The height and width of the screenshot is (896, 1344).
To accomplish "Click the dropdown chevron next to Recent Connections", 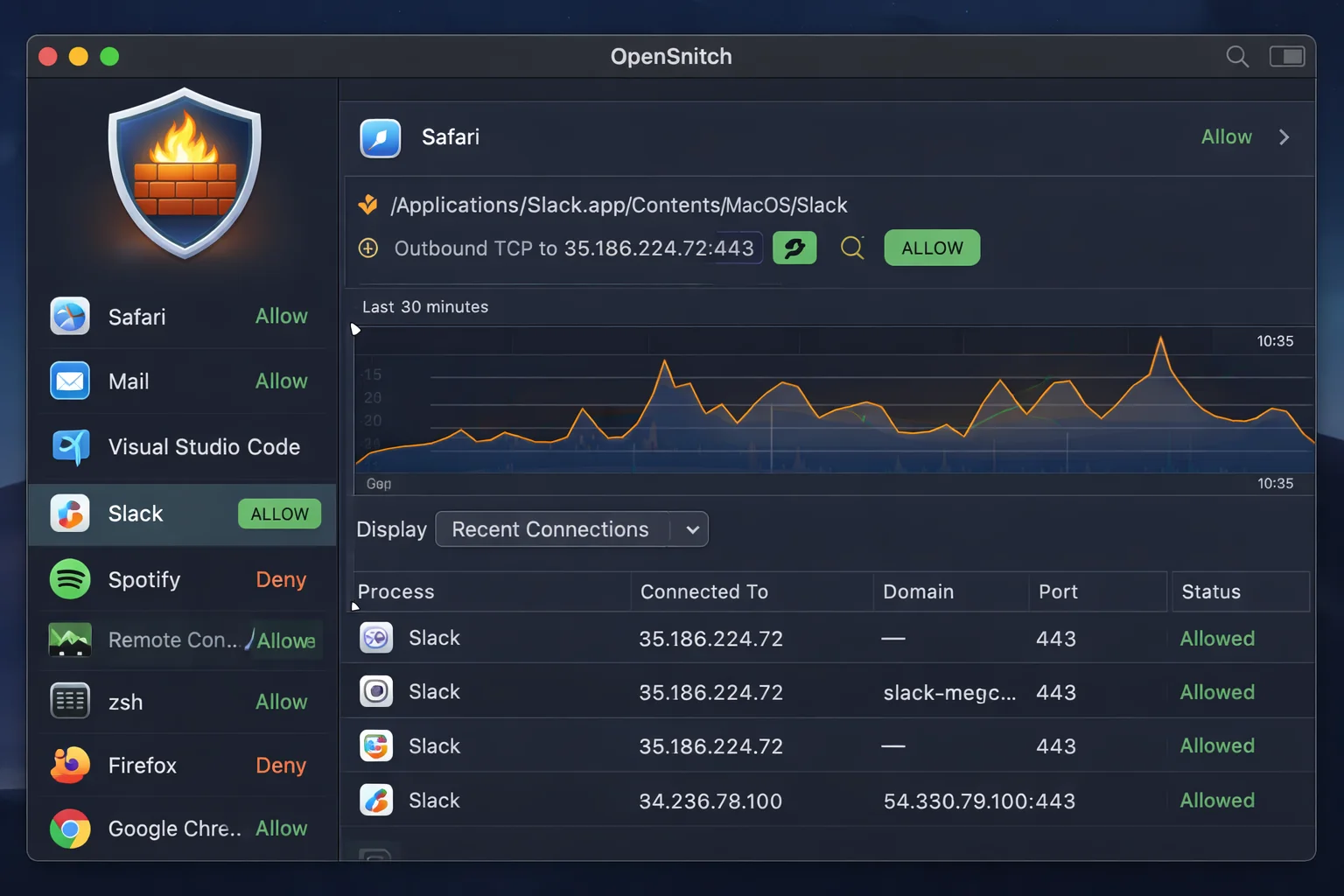I will 692,530.
